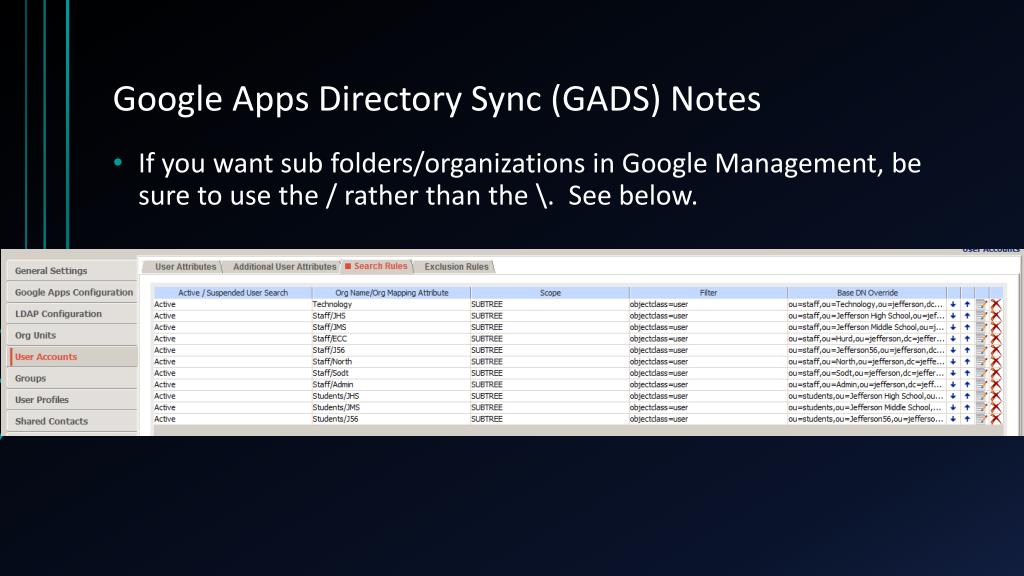Click the Active / Suspended User Search header
The height and width of the screenshot is (576, 1024).
[232, 293]
